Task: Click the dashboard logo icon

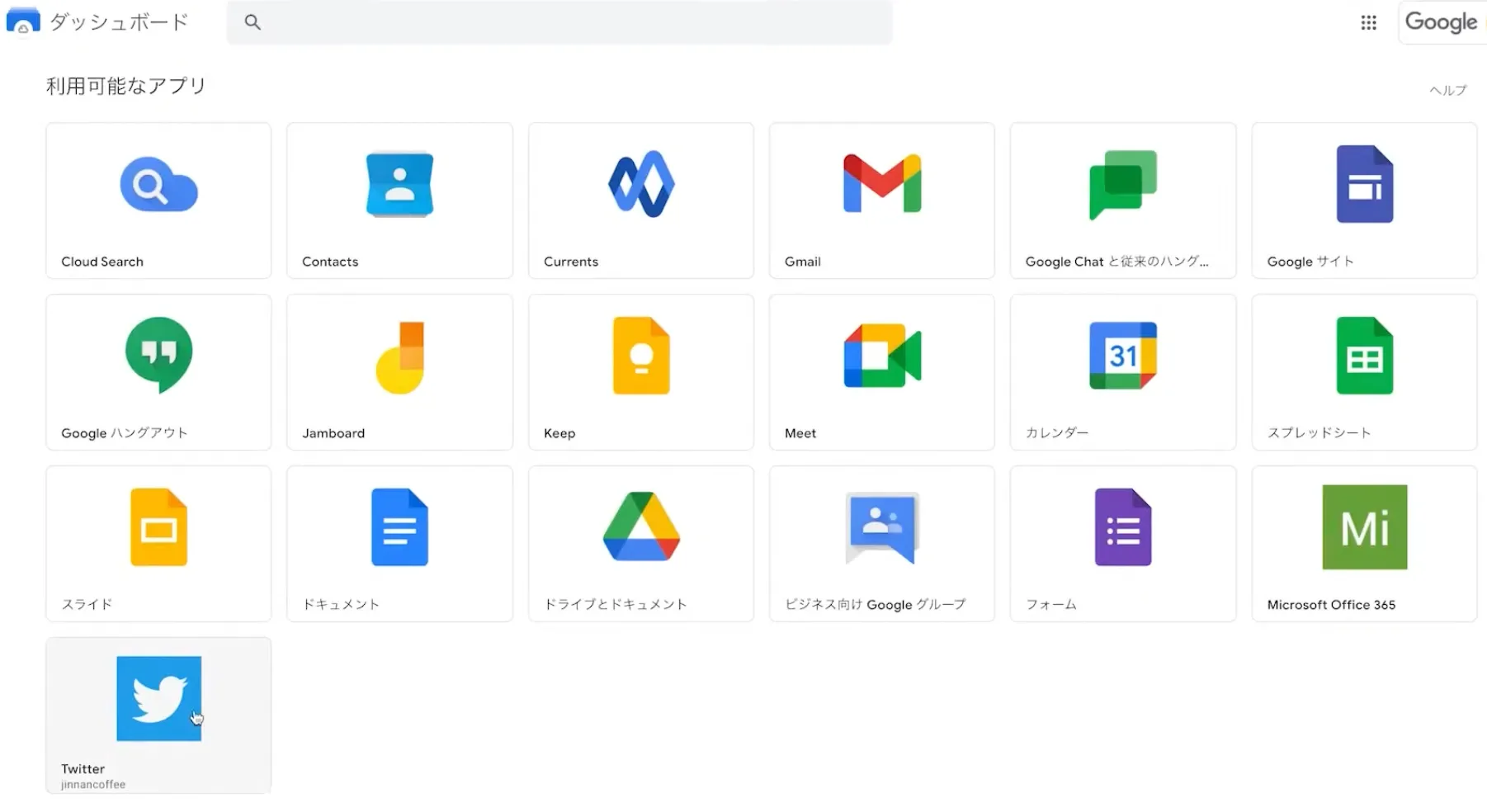Action: 23,21
